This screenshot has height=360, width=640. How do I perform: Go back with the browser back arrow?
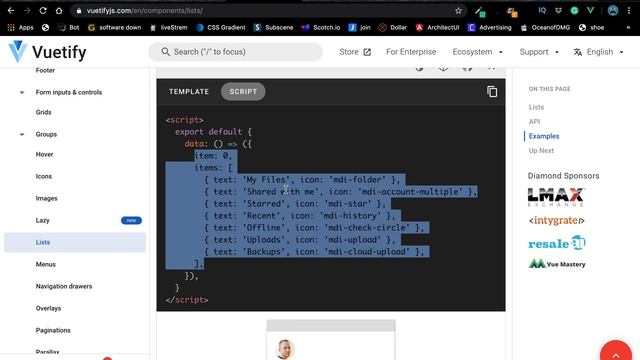11,11
